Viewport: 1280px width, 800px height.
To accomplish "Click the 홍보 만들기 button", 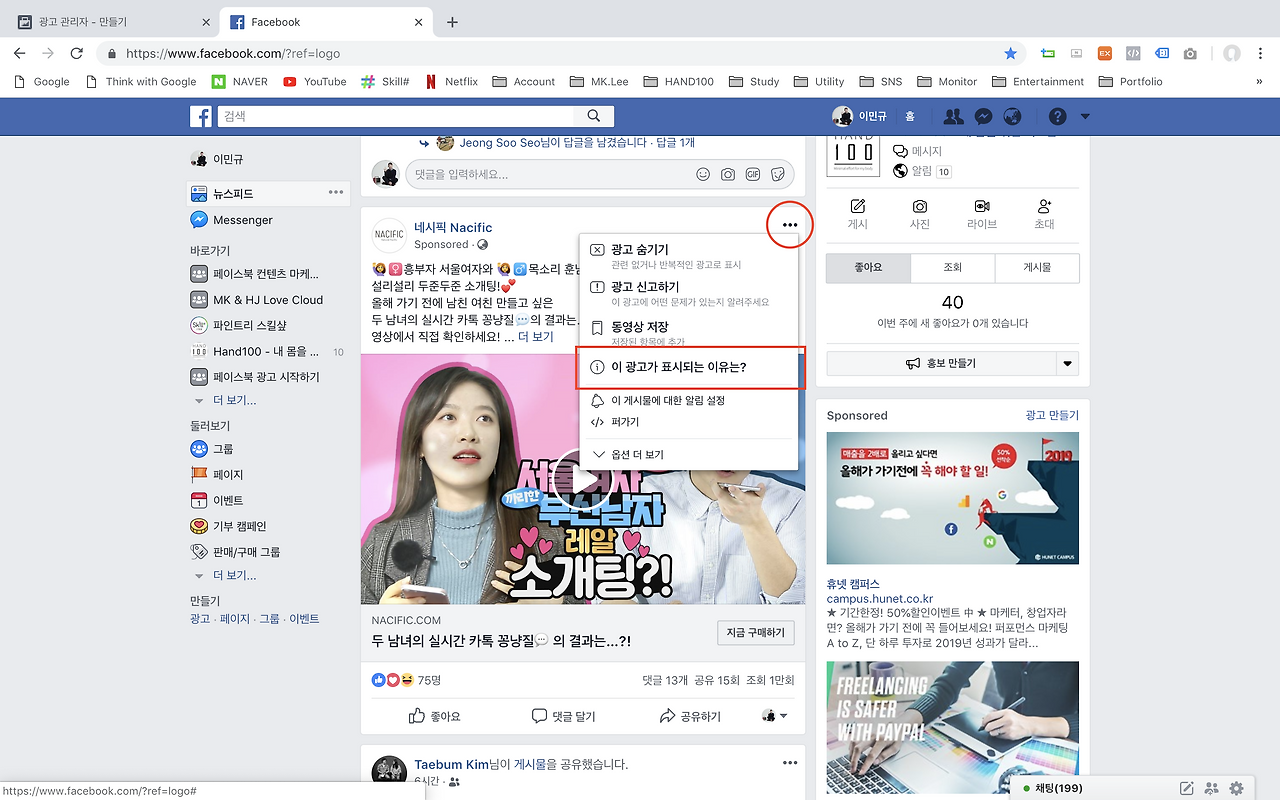I will coord(941,364).
